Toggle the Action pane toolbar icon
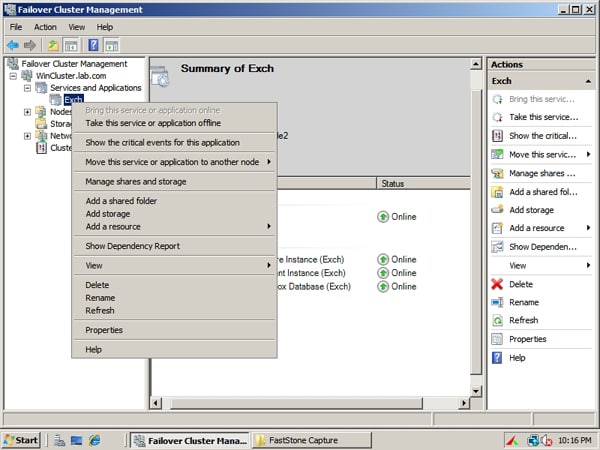This screenshot has width=600, height=450. (111, 46)
